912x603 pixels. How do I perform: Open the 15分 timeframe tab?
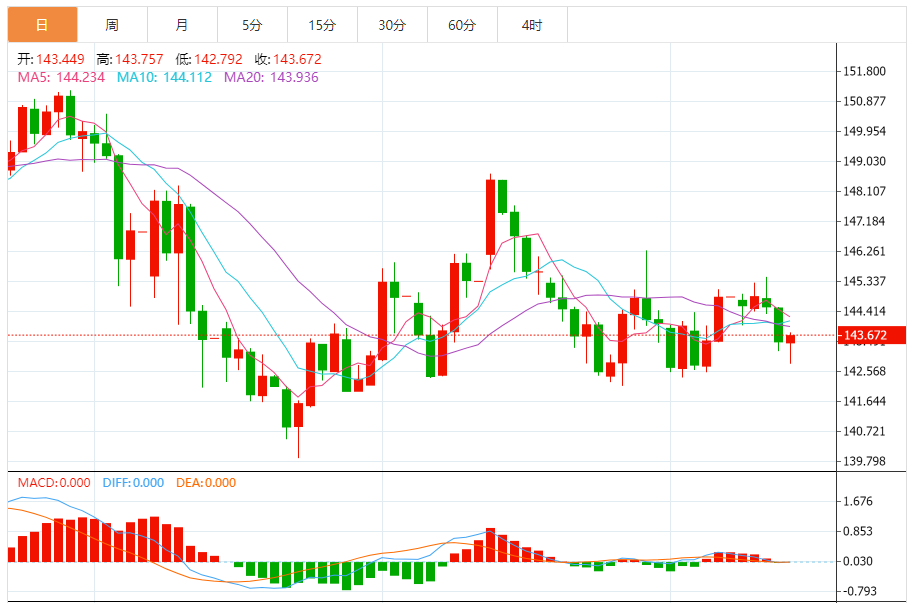click(x=322, y=25)
